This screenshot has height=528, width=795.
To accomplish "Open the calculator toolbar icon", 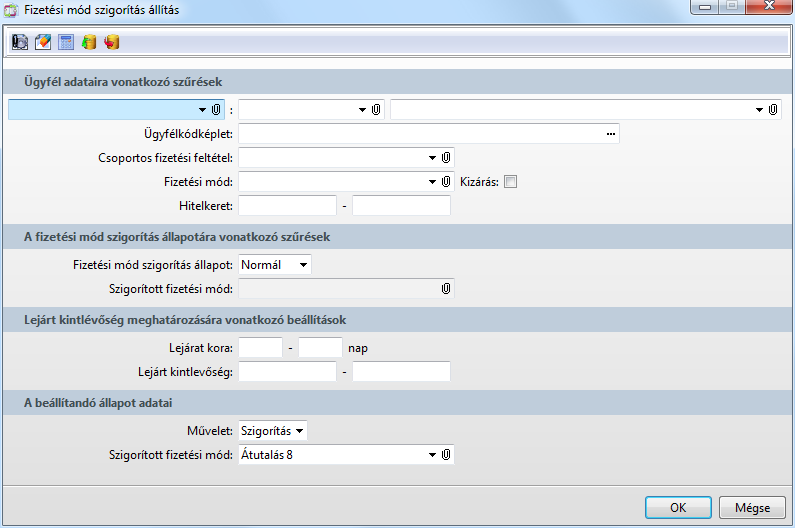I will [x=66, y=42].
